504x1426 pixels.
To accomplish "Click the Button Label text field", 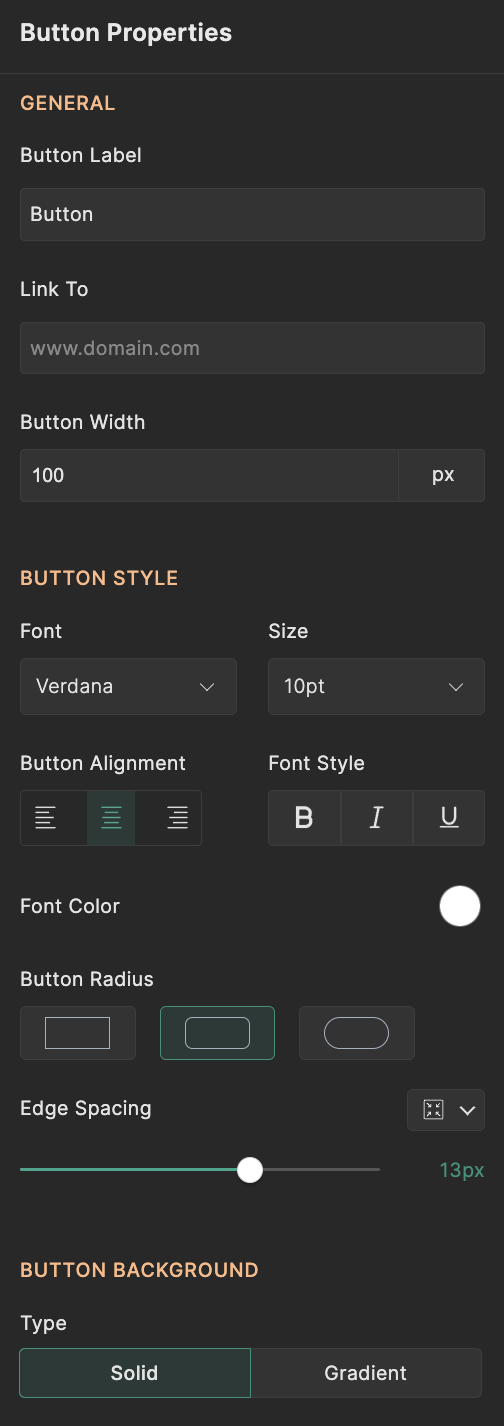I will click(252, 214).
